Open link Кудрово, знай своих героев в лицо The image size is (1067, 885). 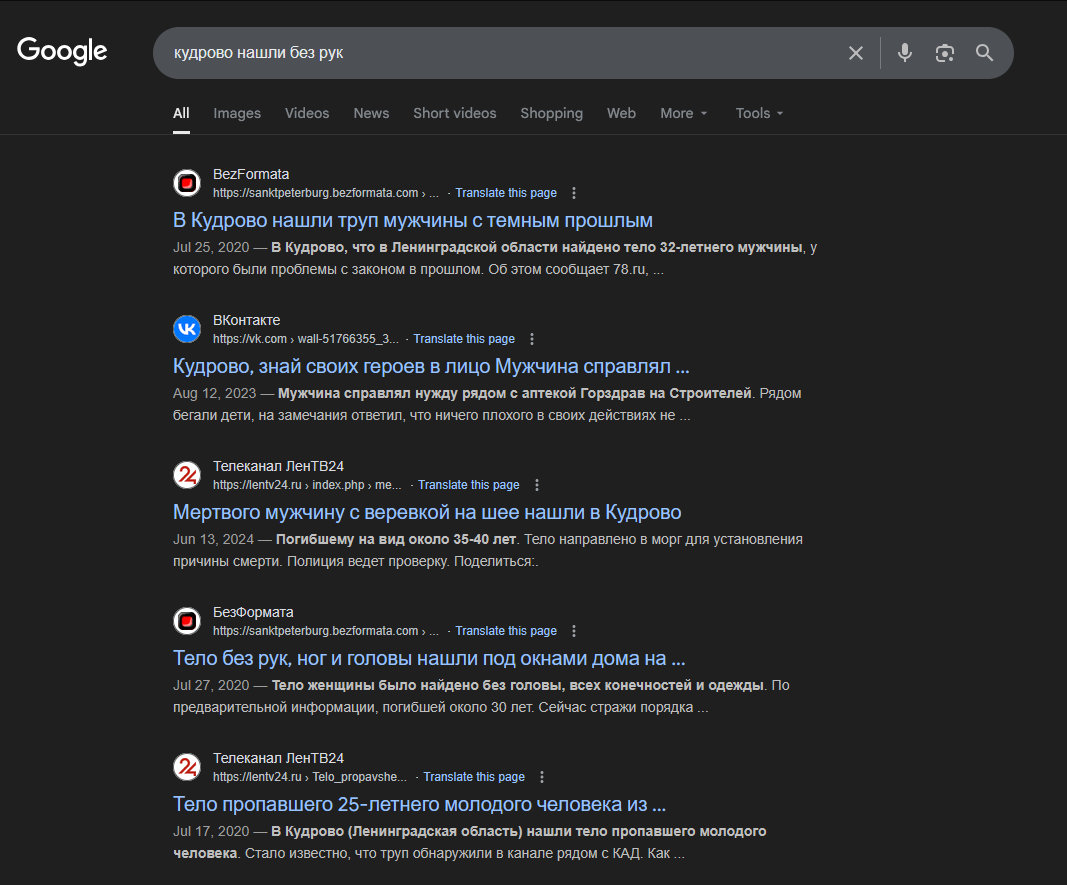(431, 367)
